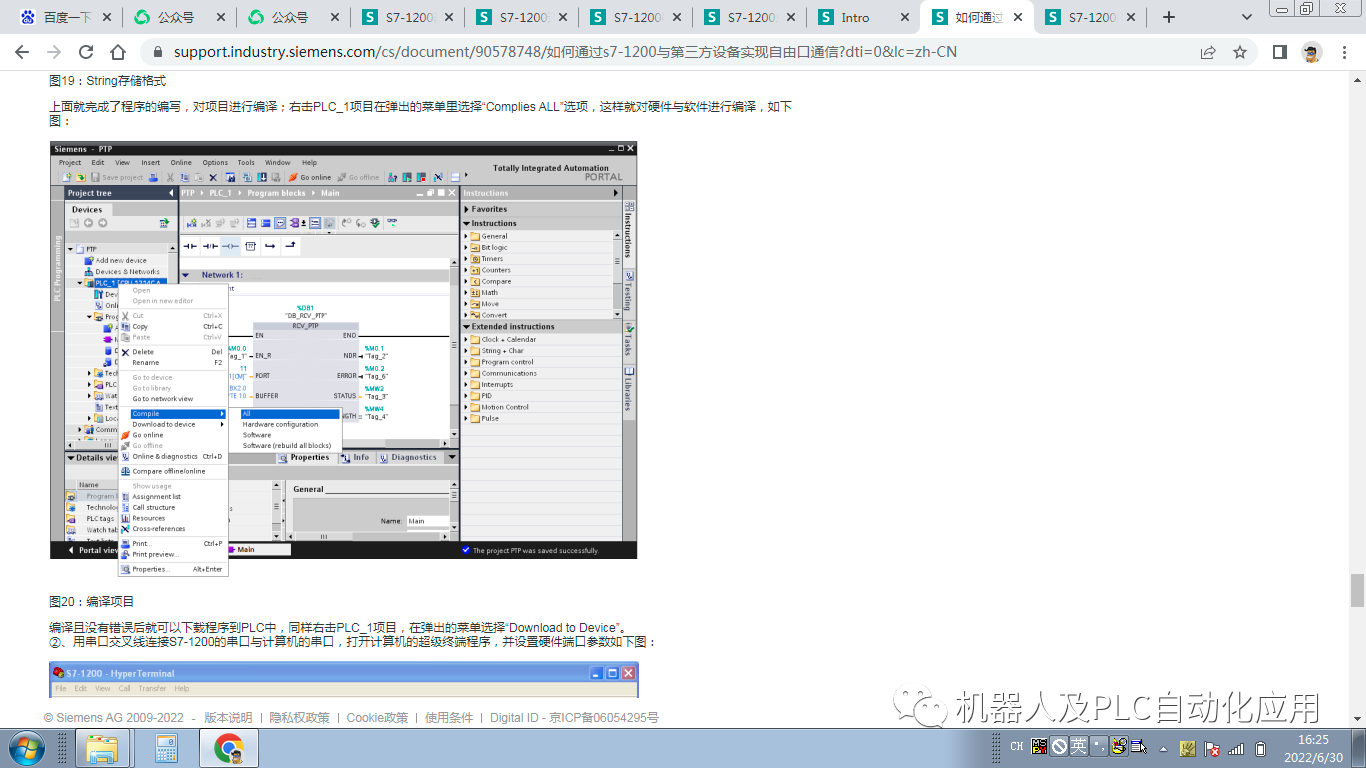Viewport: 1366px width, 768px height.
Task: Open Chrome's side panel
Action: 1279,52
